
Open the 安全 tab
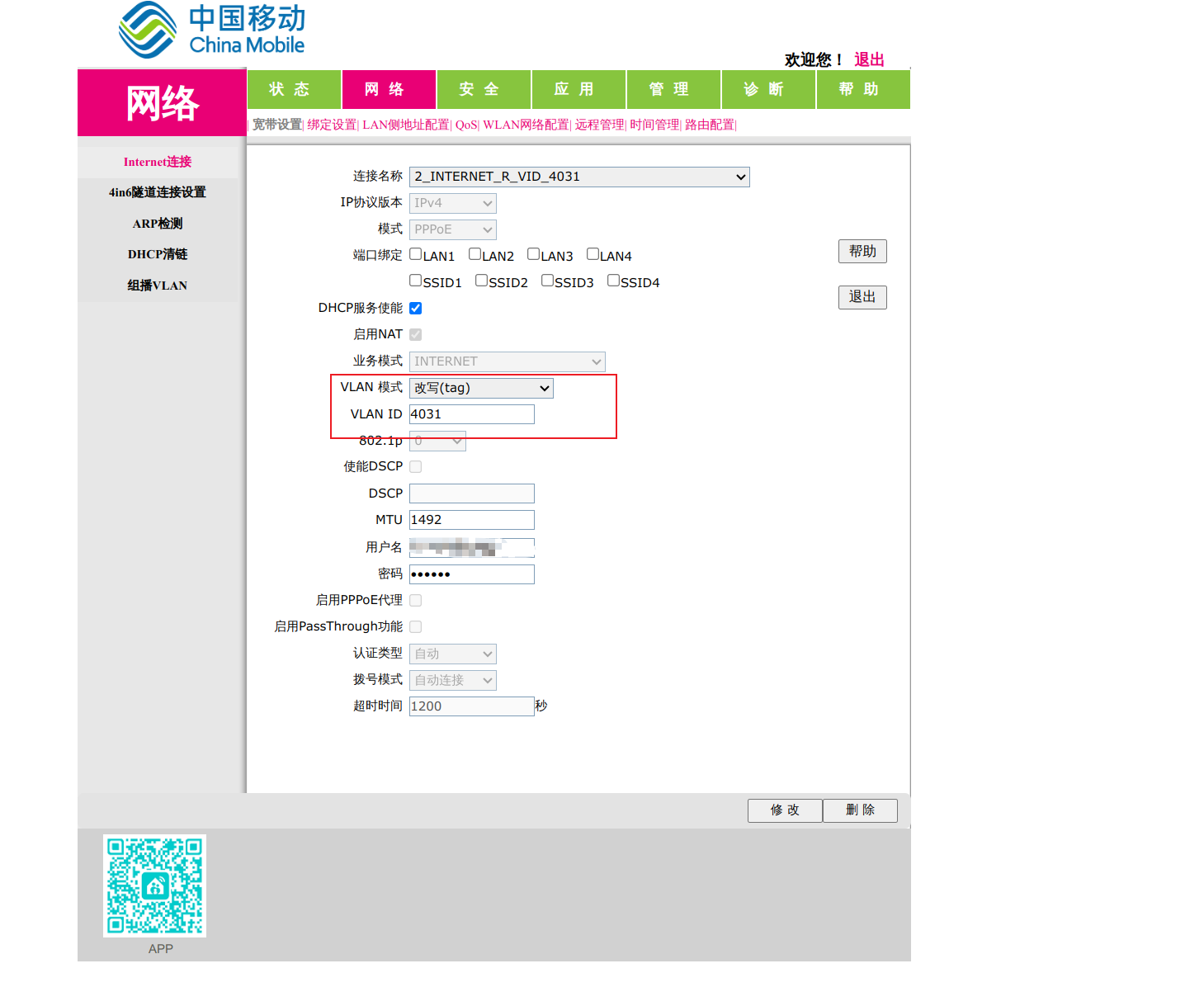coord(484,89)
